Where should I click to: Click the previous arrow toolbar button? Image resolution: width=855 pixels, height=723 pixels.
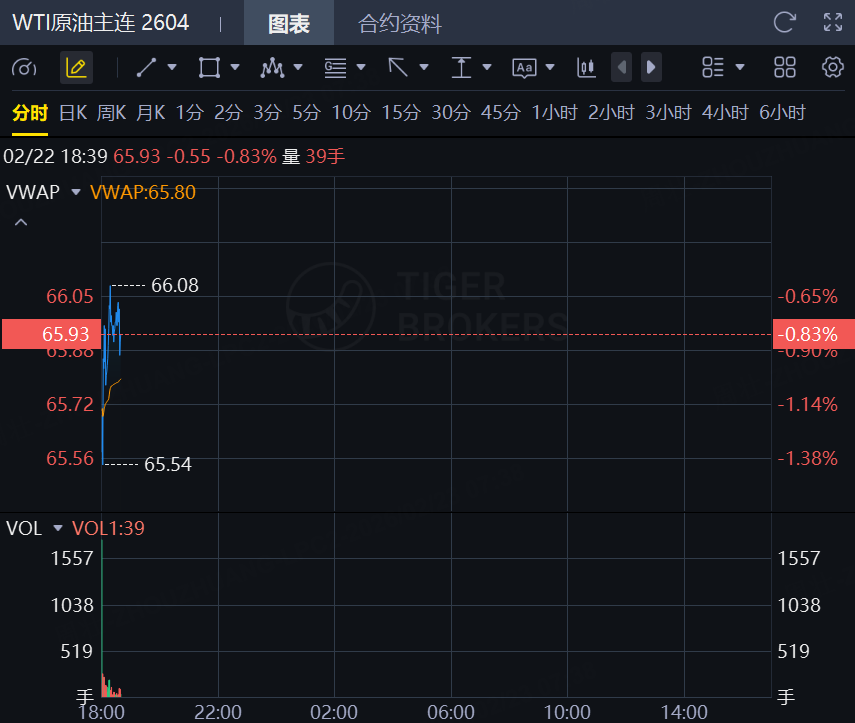pyautogui.click(x=622, y=67)
